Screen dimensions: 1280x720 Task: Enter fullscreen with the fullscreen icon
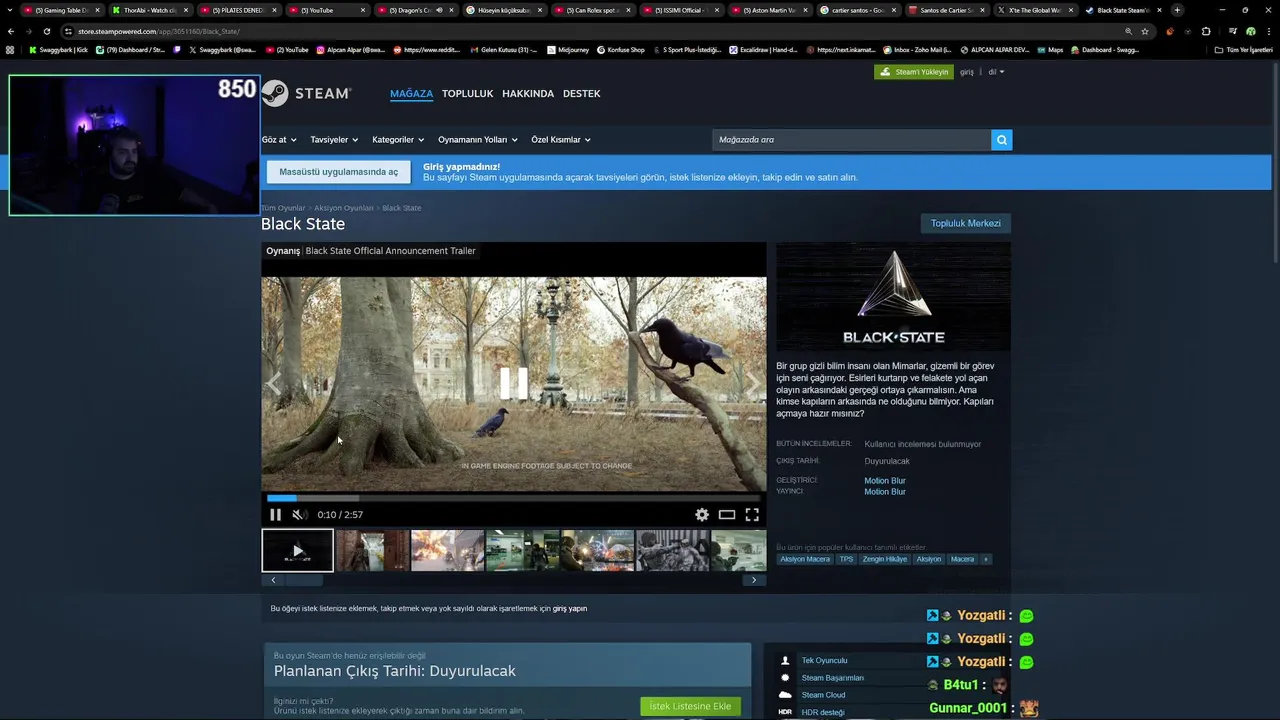tap(752, 515)
